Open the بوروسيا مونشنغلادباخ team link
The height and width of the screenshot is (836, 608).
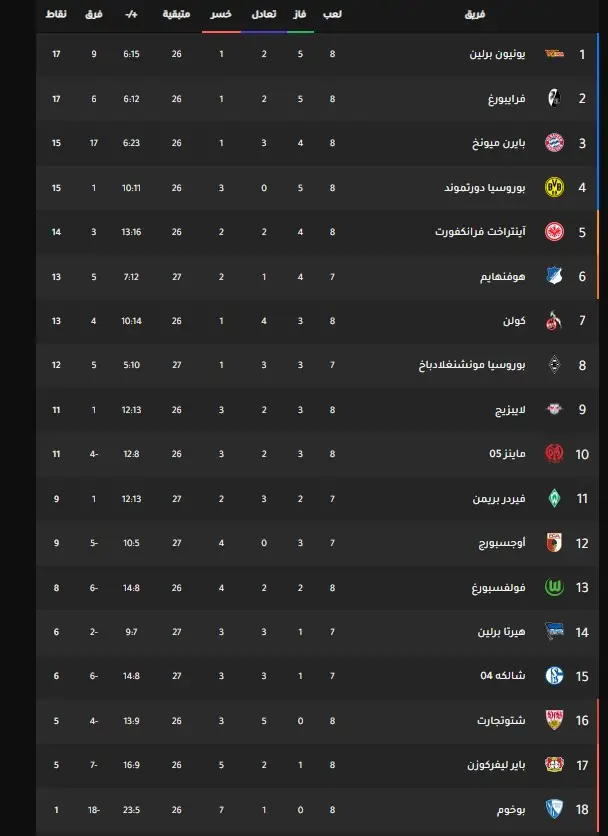472,365
